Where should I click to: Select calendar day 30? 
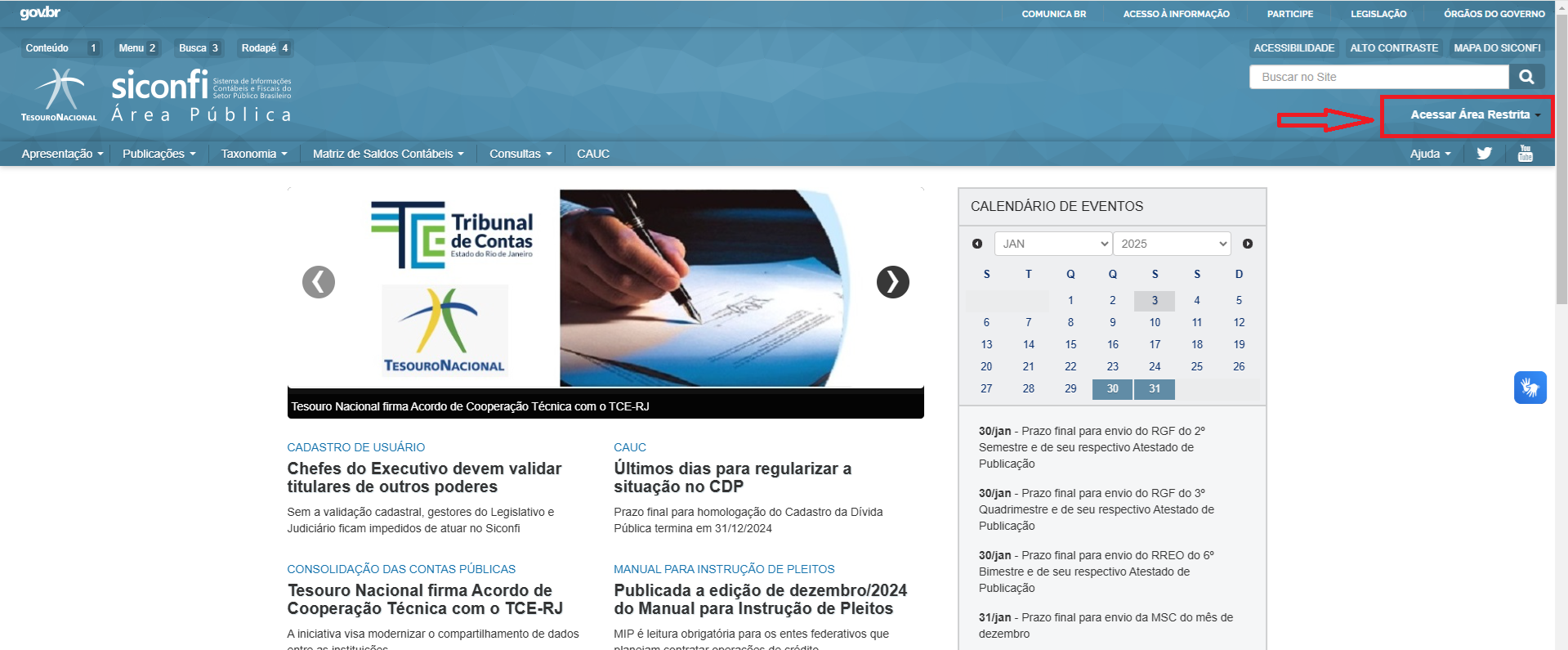[1112, 388]
